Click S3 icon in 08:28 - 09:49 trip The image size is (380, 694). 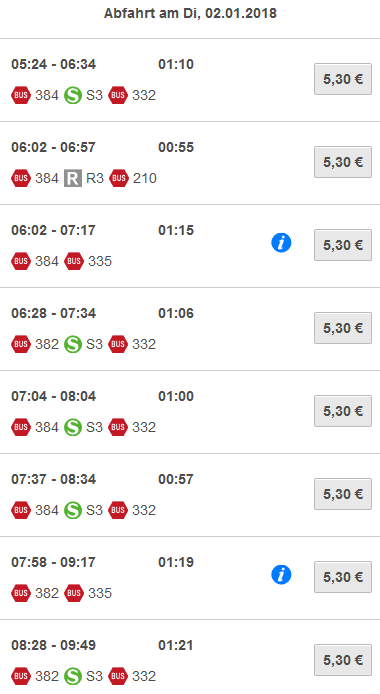click(73, 676)
